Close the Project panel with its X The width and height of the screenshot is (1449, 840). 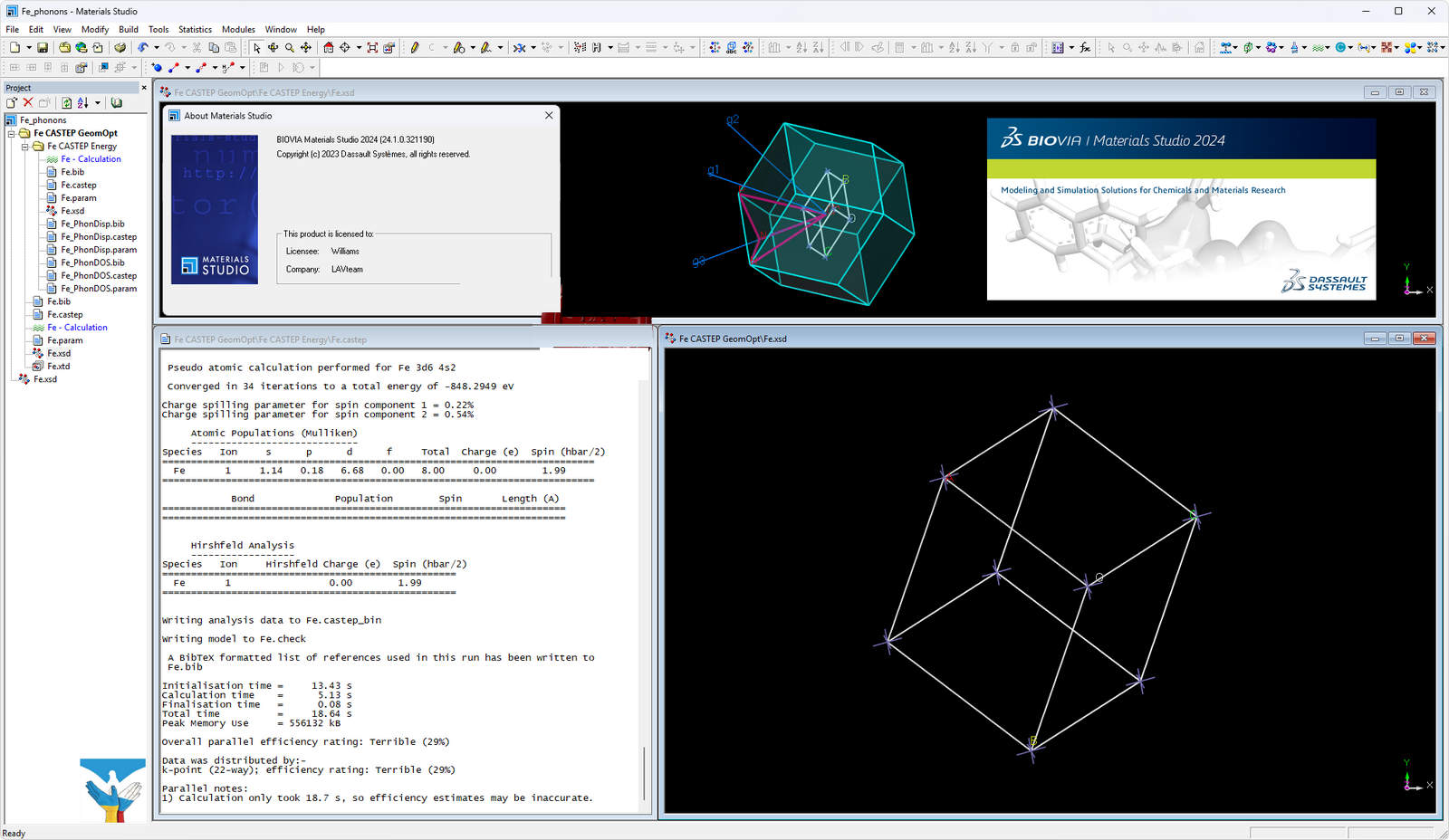tap(143, 88)
